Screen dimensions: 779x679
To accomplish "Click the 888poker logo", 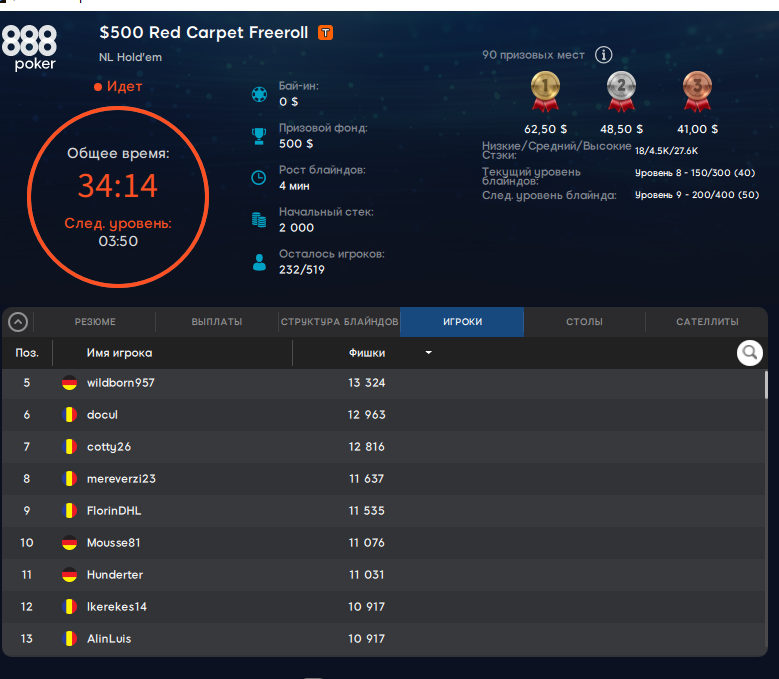I will click(29, 48).
